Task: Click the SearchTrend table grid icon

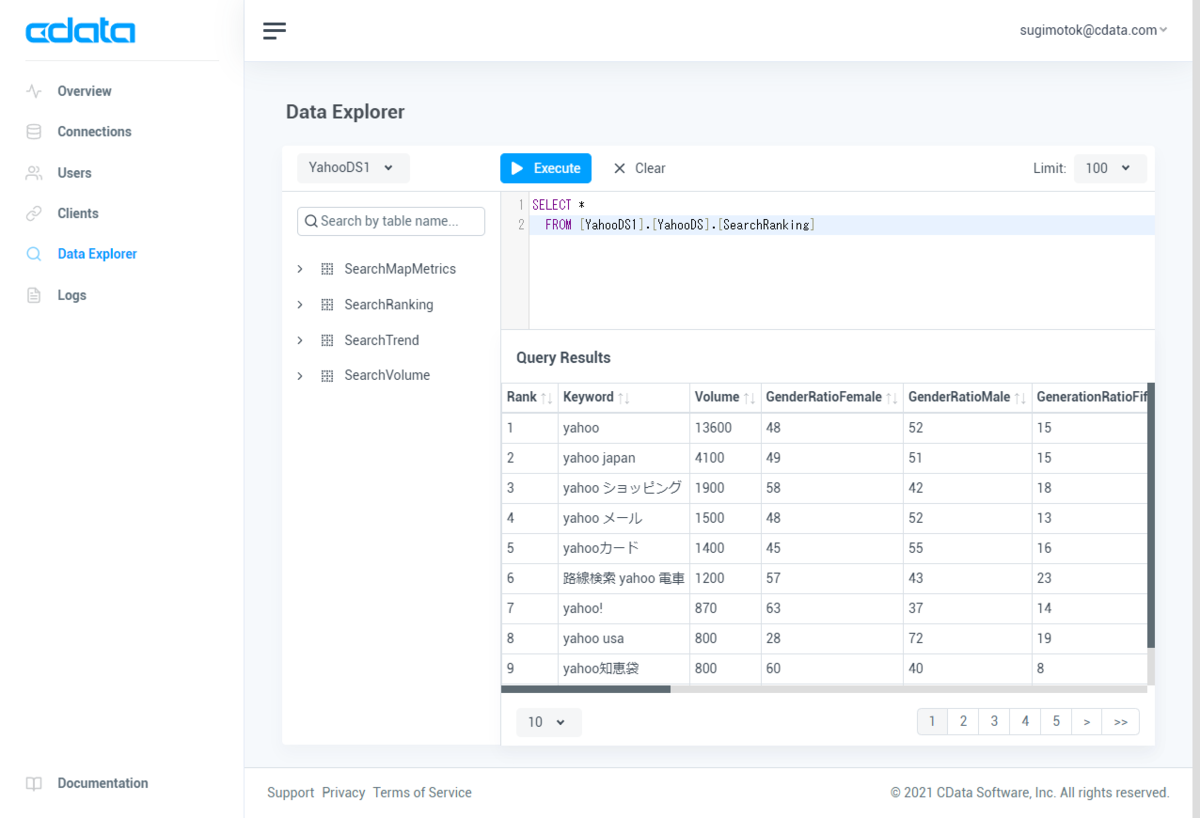Action: pos(327,340)
